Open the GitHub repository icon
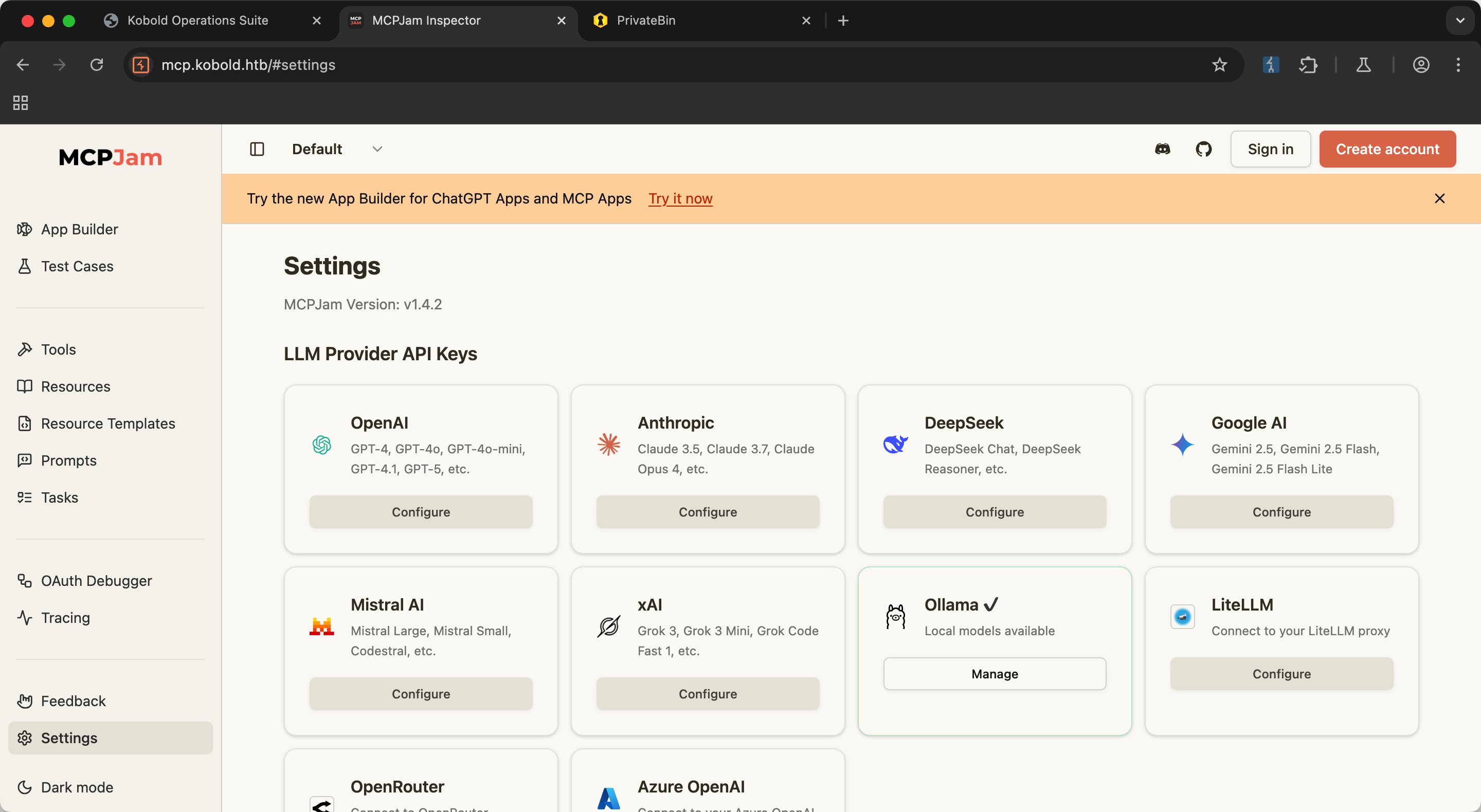This screenshot has height=812, width=1481. 1203,149
